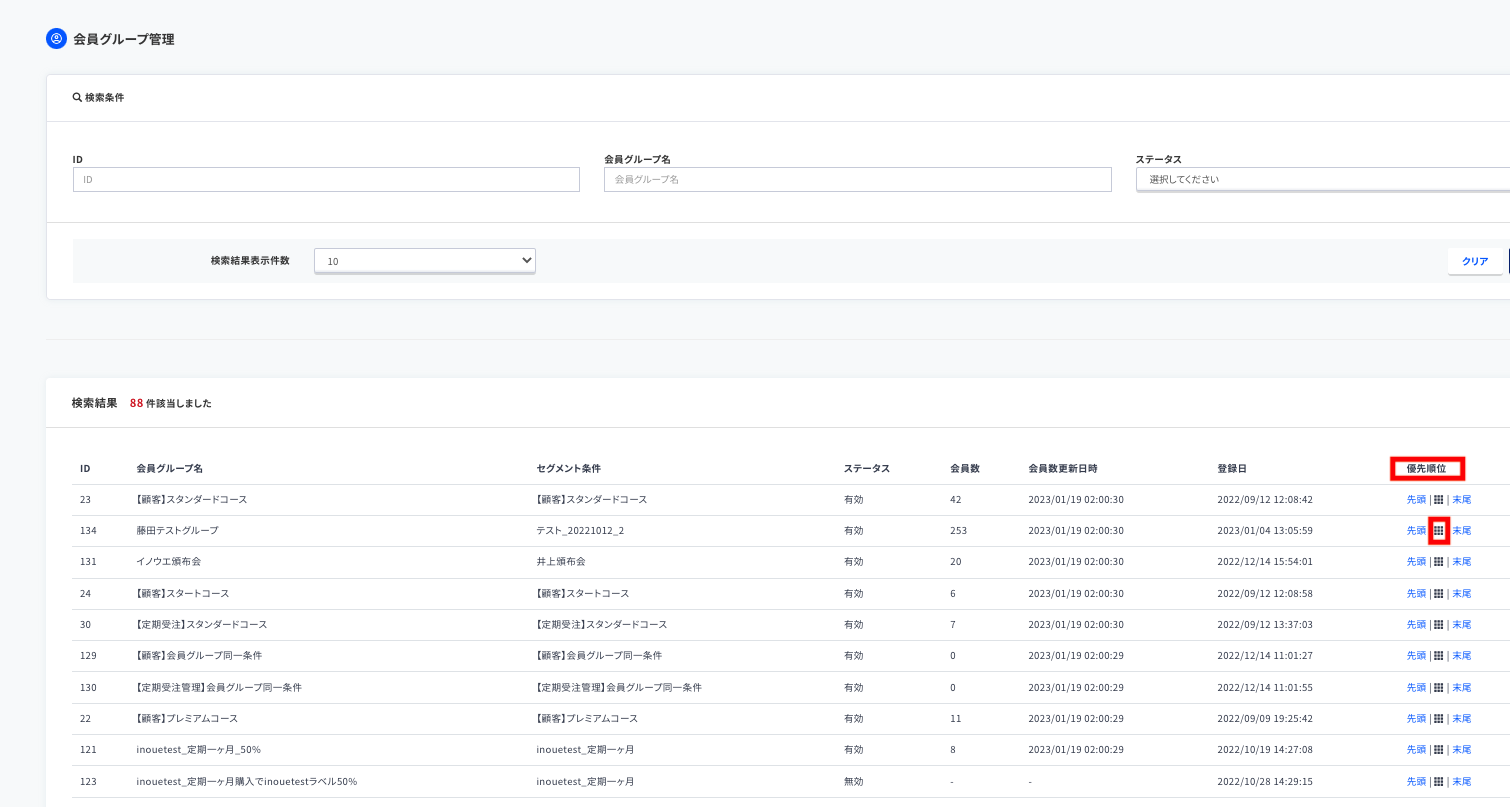This screenshot has height=807, width=1510.
Task: Click the ステータス column header in results table
Action: point(867,468)
